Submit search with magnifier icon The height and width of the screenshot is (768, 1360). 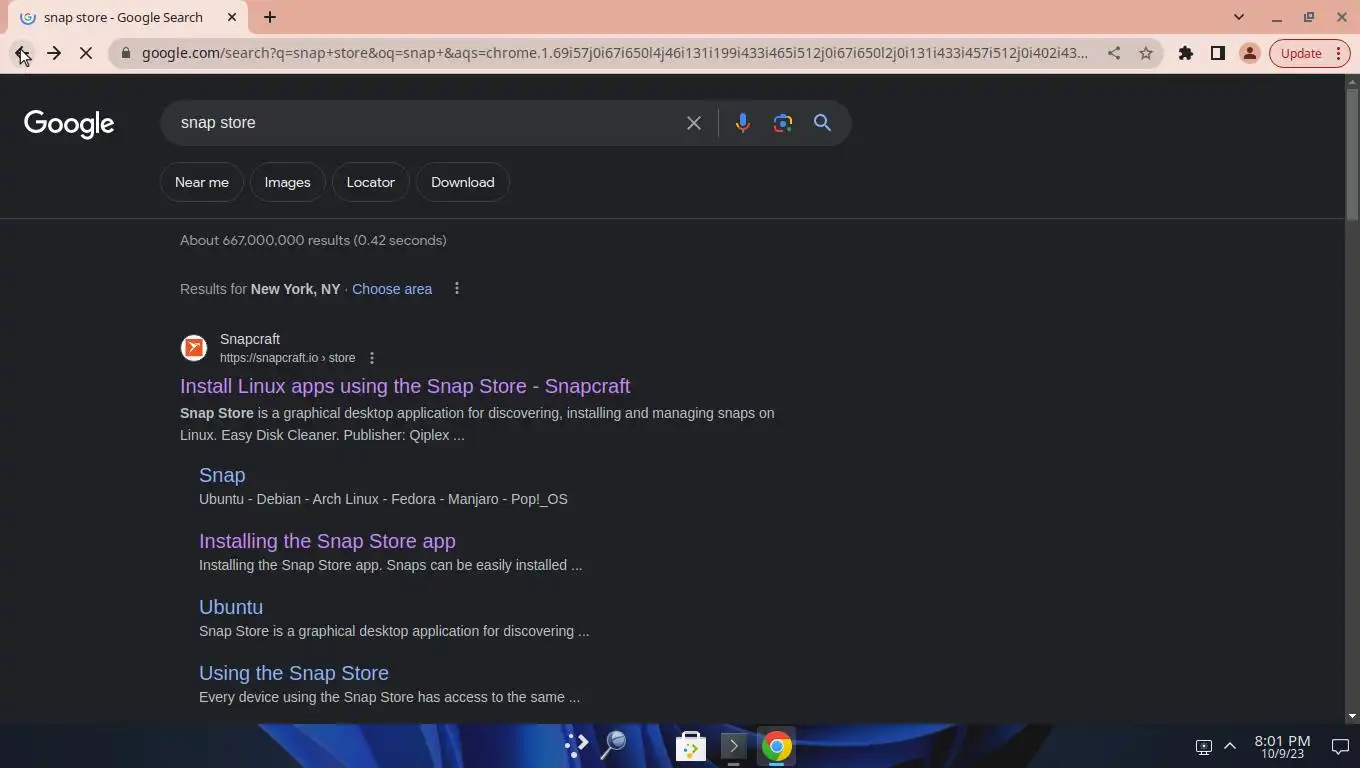822,123
